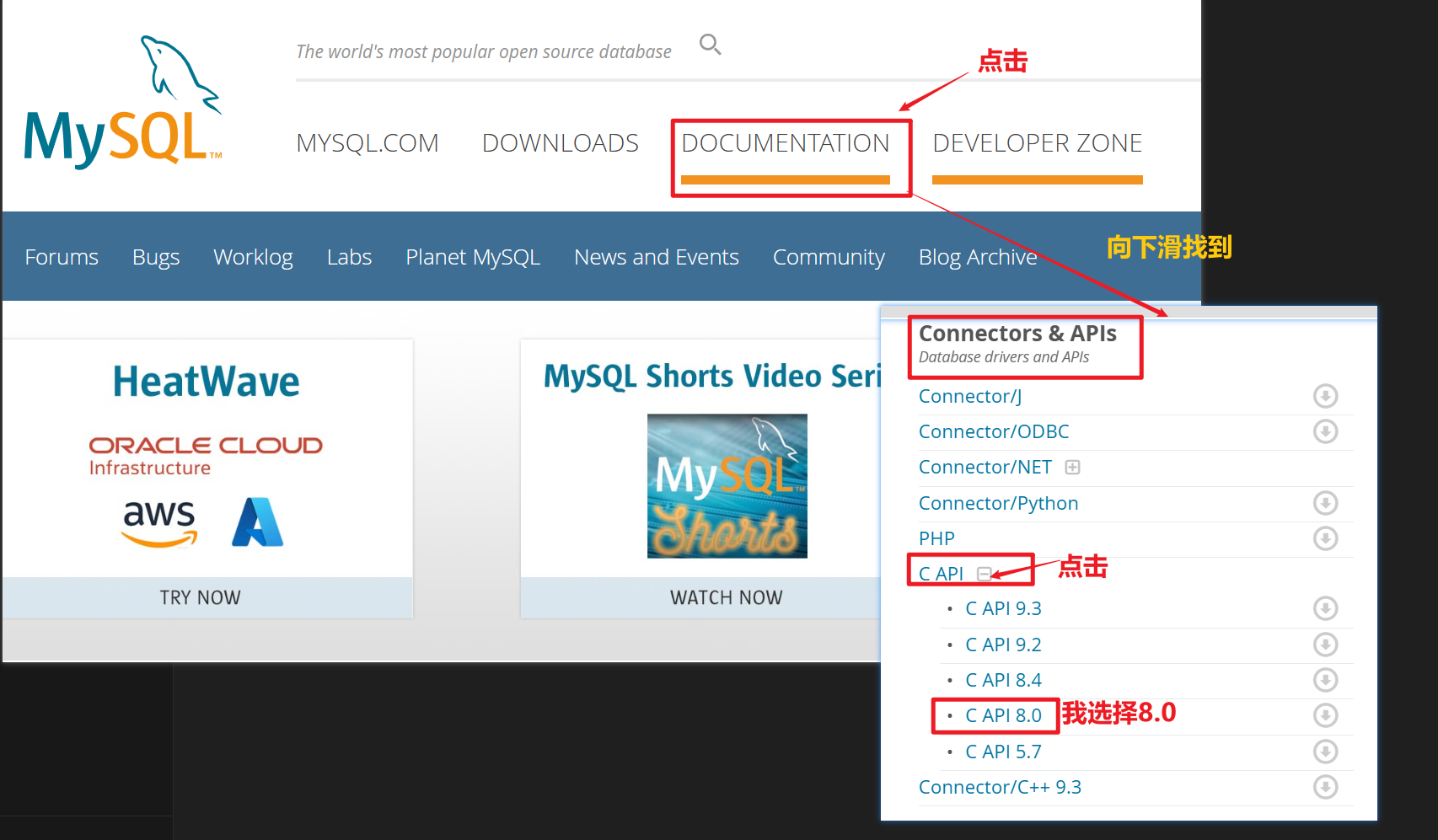This screenshot has height=840, width=1438.
Task: Open Community menu item
Action: (829, 257)
